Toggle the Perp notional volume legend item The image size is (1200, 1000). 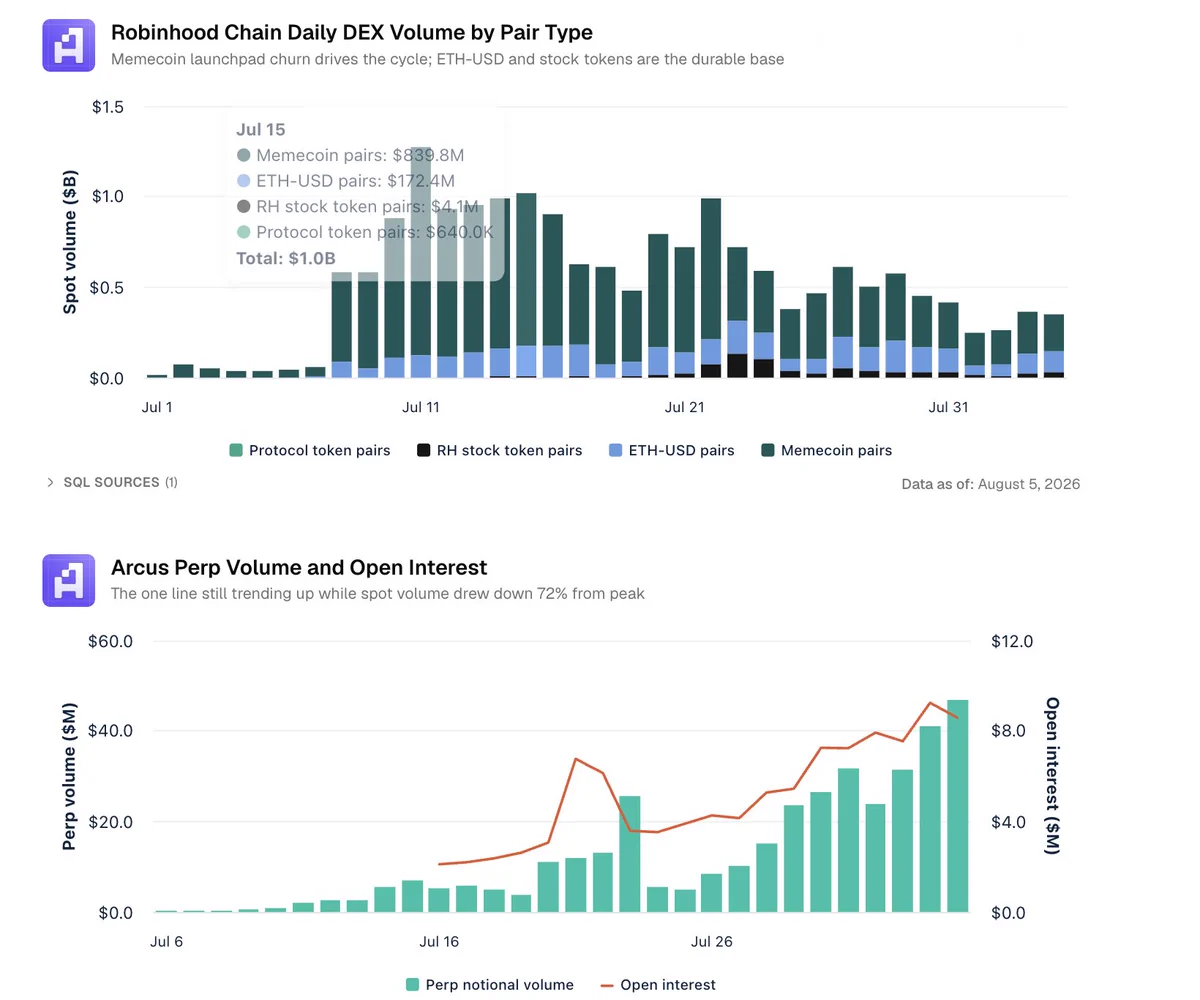[489, 985]
